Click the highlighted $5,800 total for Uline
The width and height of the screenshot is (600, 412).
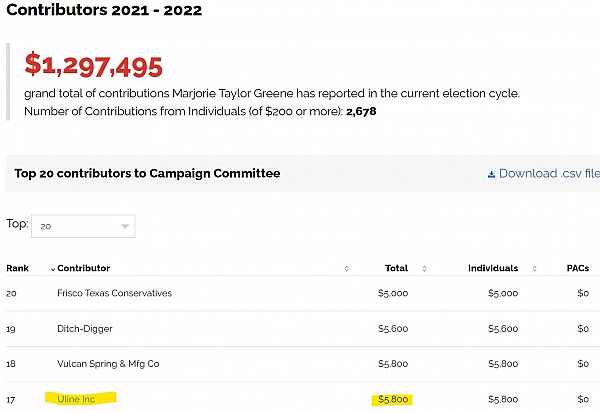point(393,399)
